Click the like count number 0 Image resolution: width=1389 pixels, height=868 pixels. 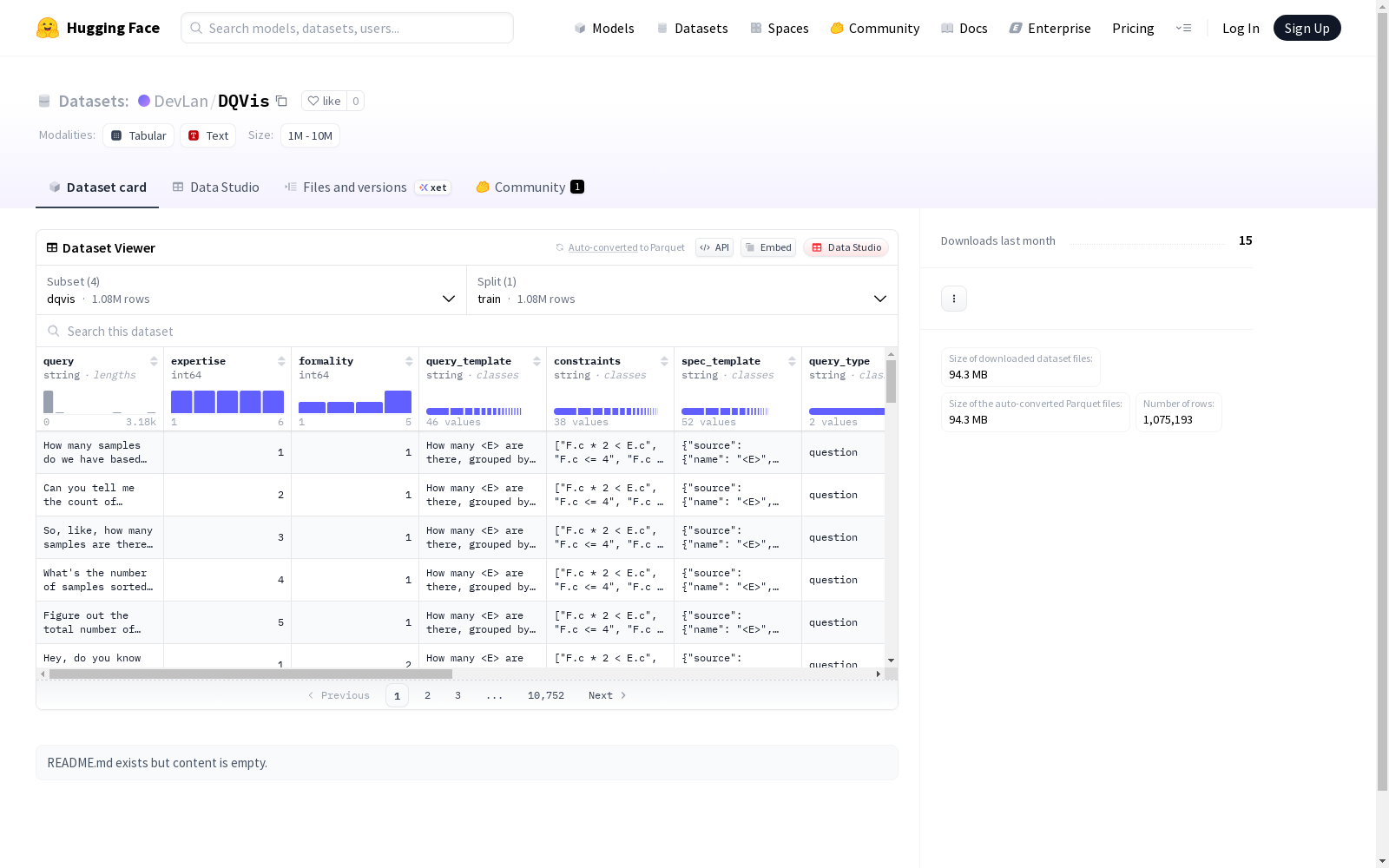pyautogui.click(x=355, y=101)
